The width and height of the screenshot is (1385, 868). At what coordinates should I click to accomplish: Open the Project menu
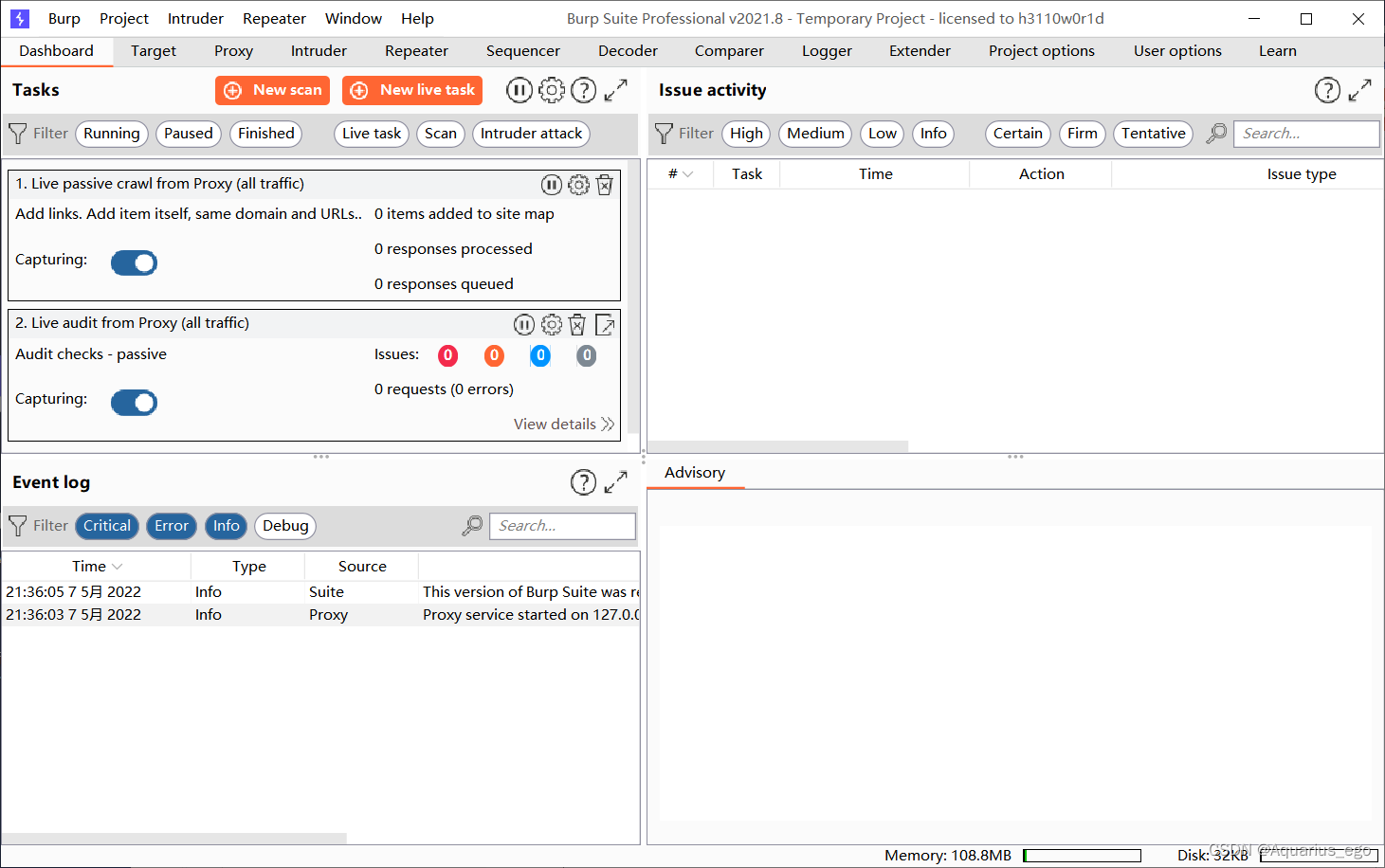click(124, 18)
